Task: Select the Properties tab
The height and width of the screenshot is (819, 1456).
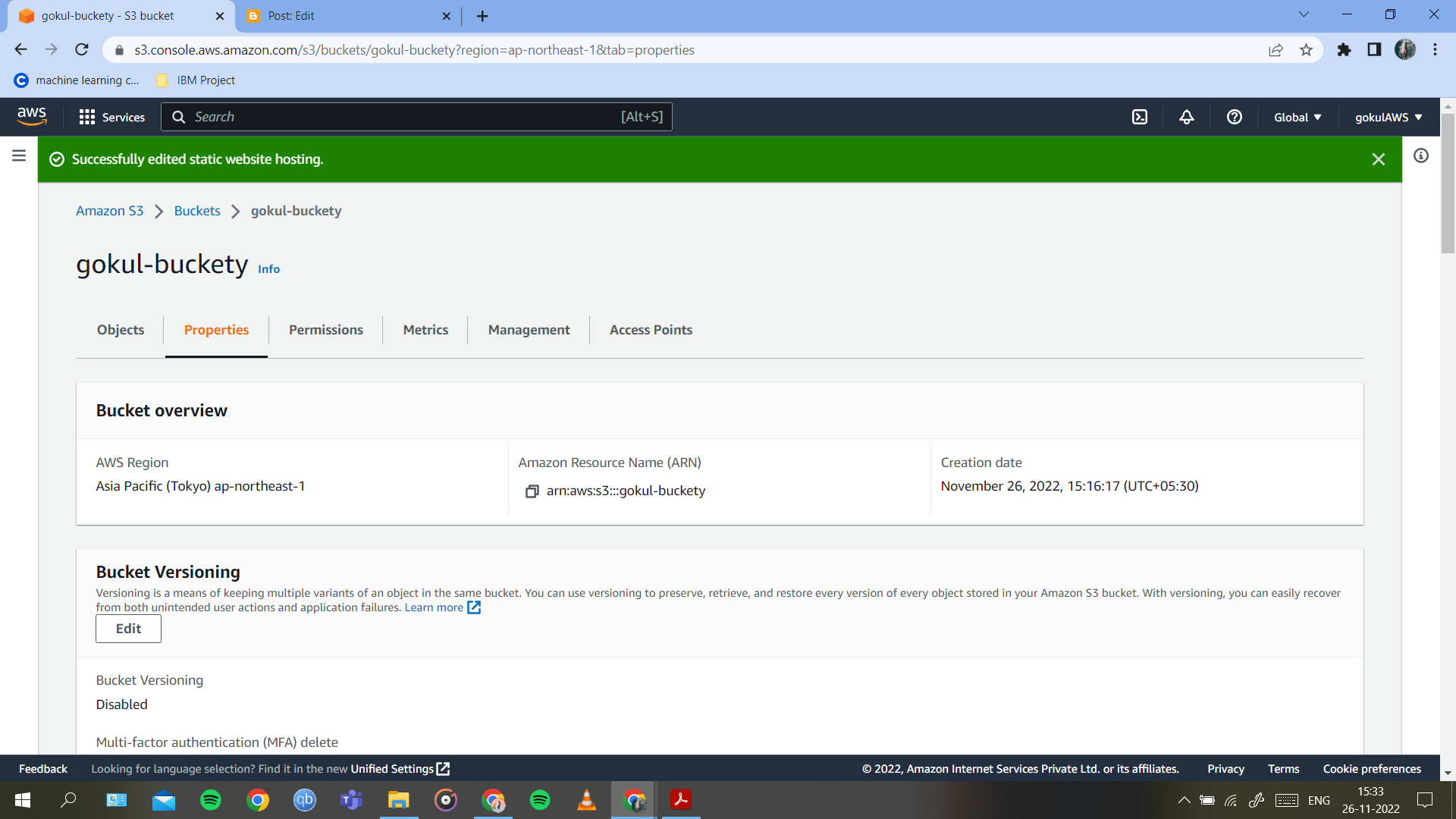Action: [x=216, y=330]
